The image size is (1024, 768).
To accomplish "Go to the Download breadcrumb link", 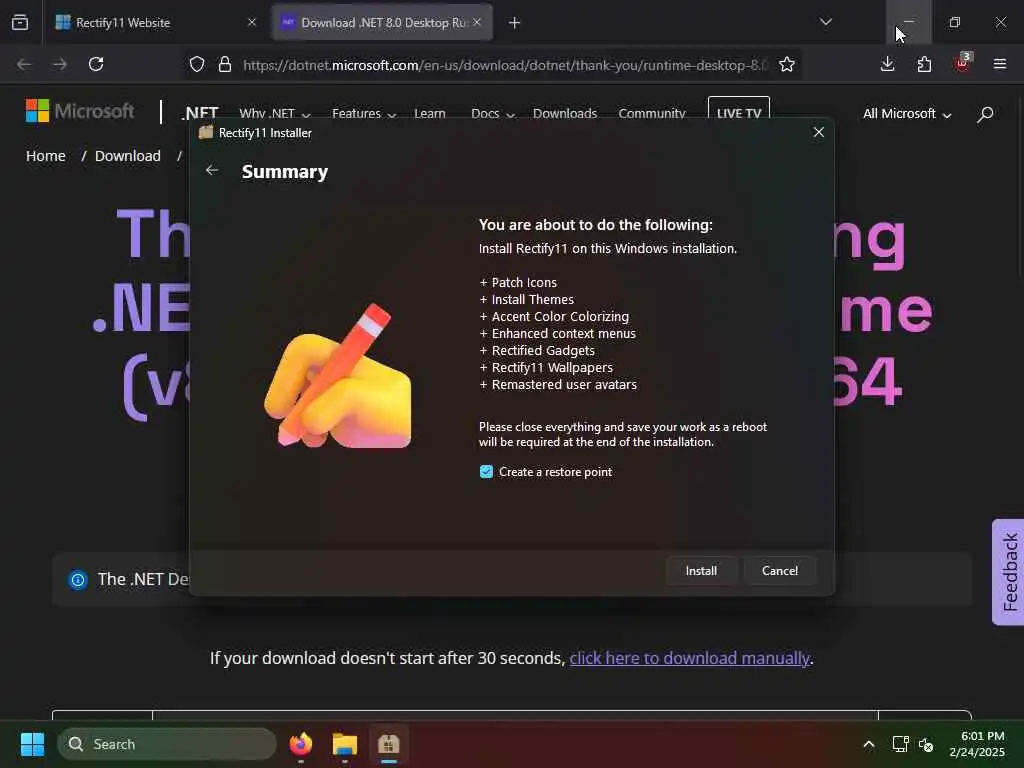I will [x=127, y=156].
